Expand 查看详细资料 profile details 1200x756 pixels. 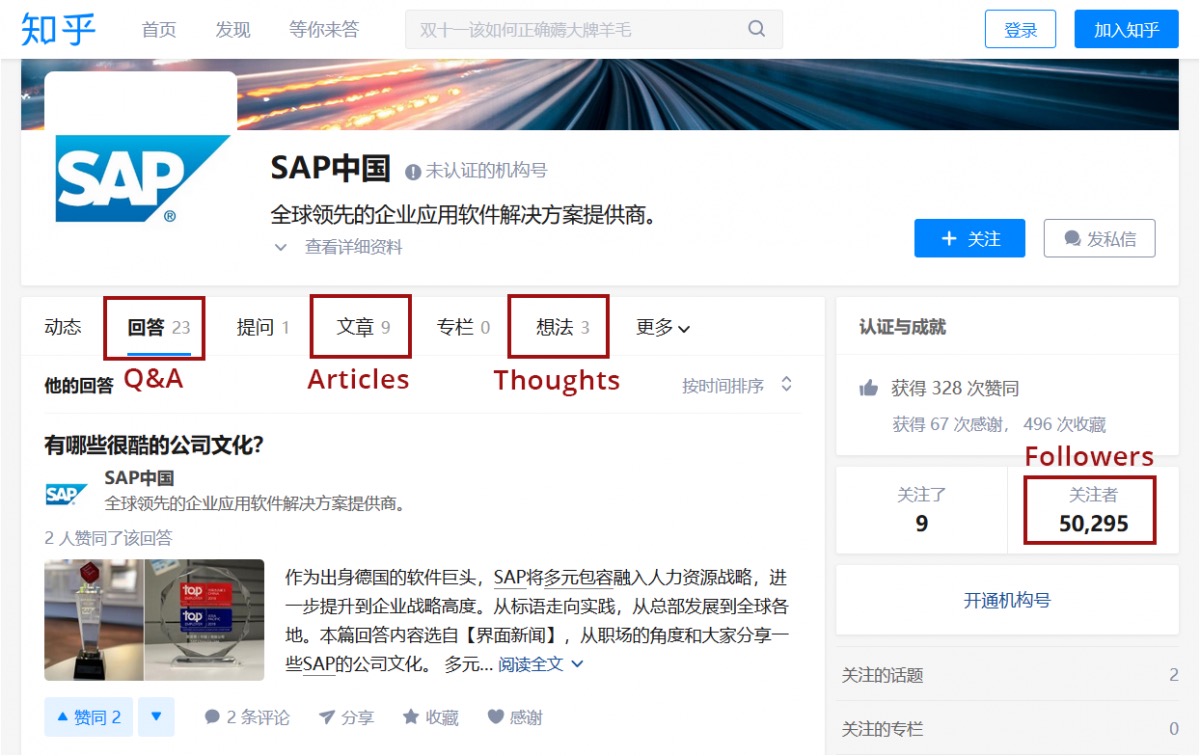pos(338,247)
